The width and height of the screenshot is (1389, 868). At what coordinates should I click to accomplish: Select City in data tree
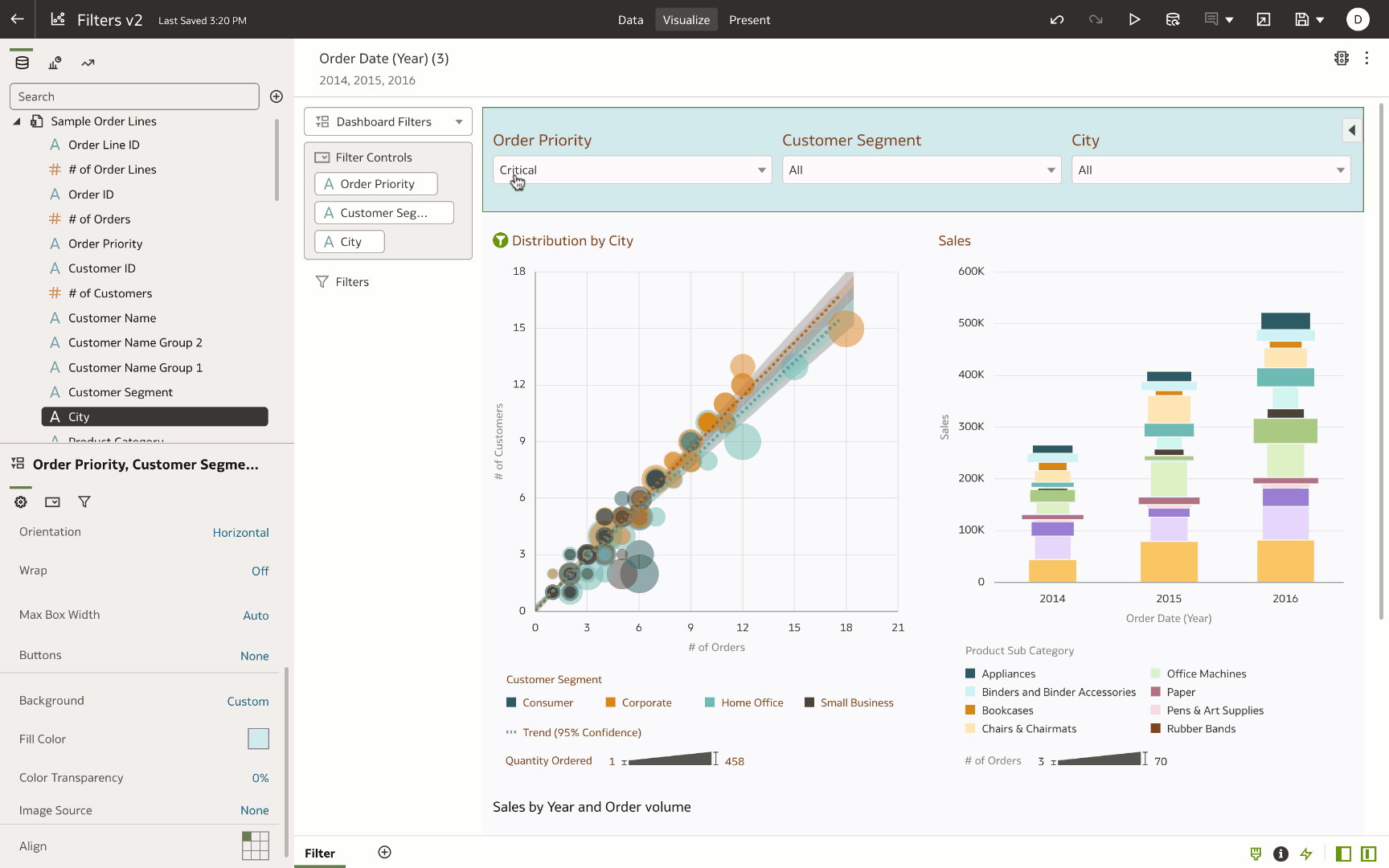(155, 416)
